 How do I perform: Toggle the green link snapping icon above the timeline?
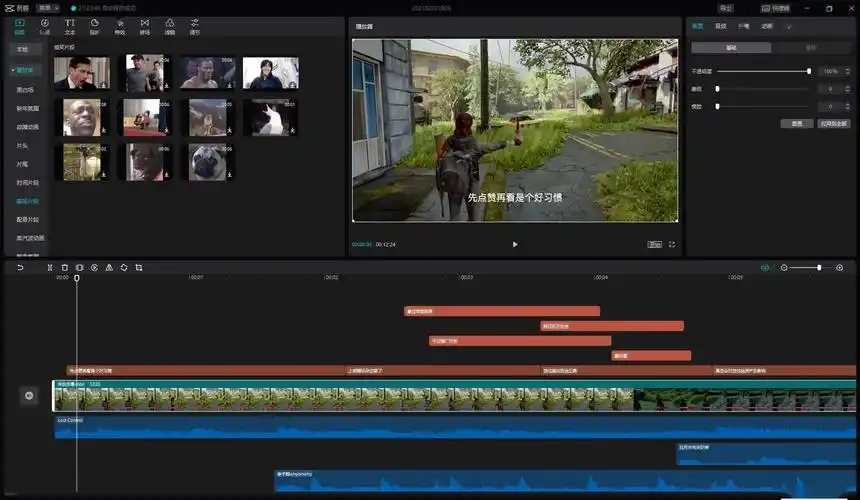765,268
